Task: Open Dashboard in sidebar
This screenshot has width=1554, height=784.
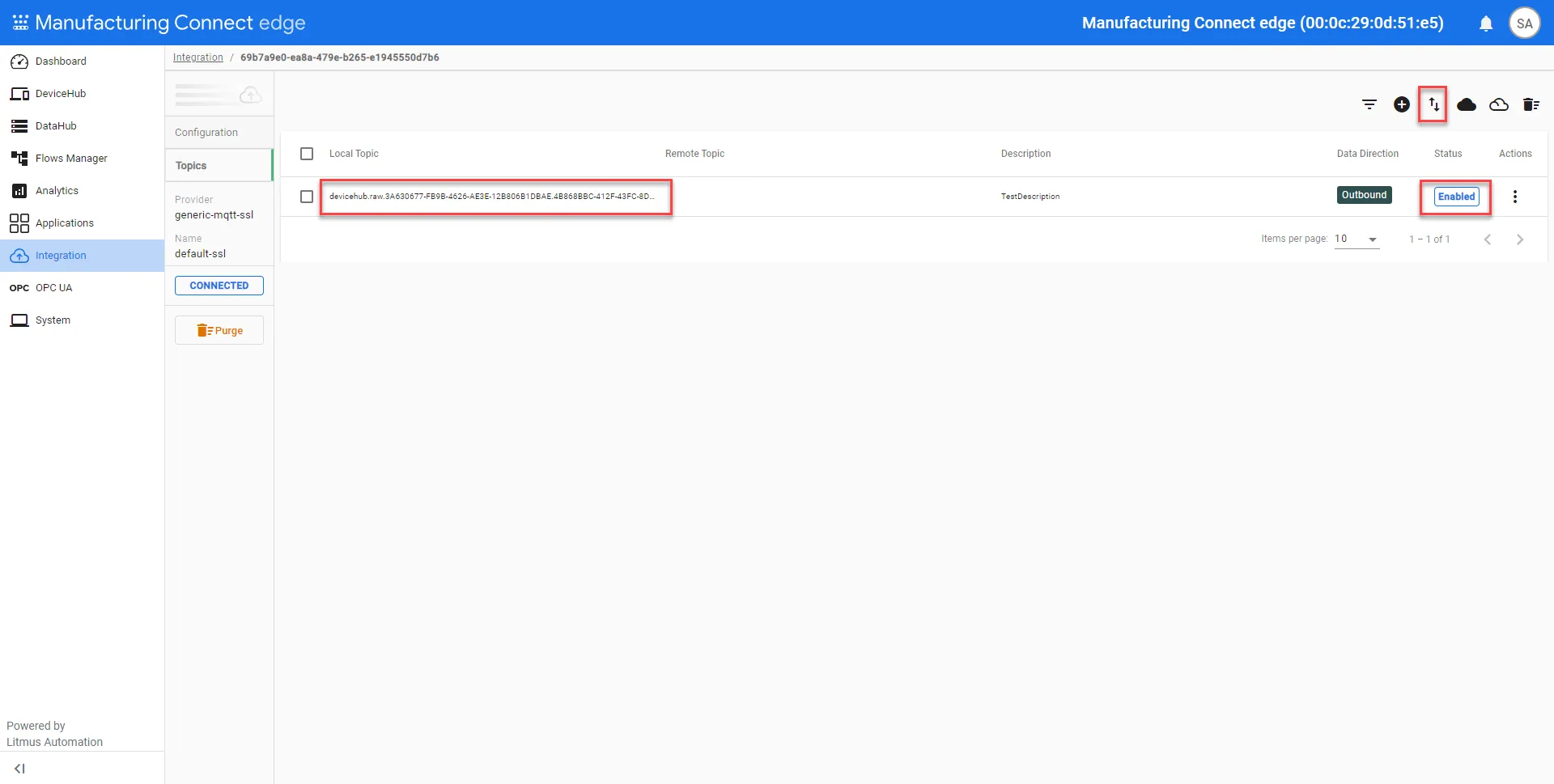Action: point(82,61)
